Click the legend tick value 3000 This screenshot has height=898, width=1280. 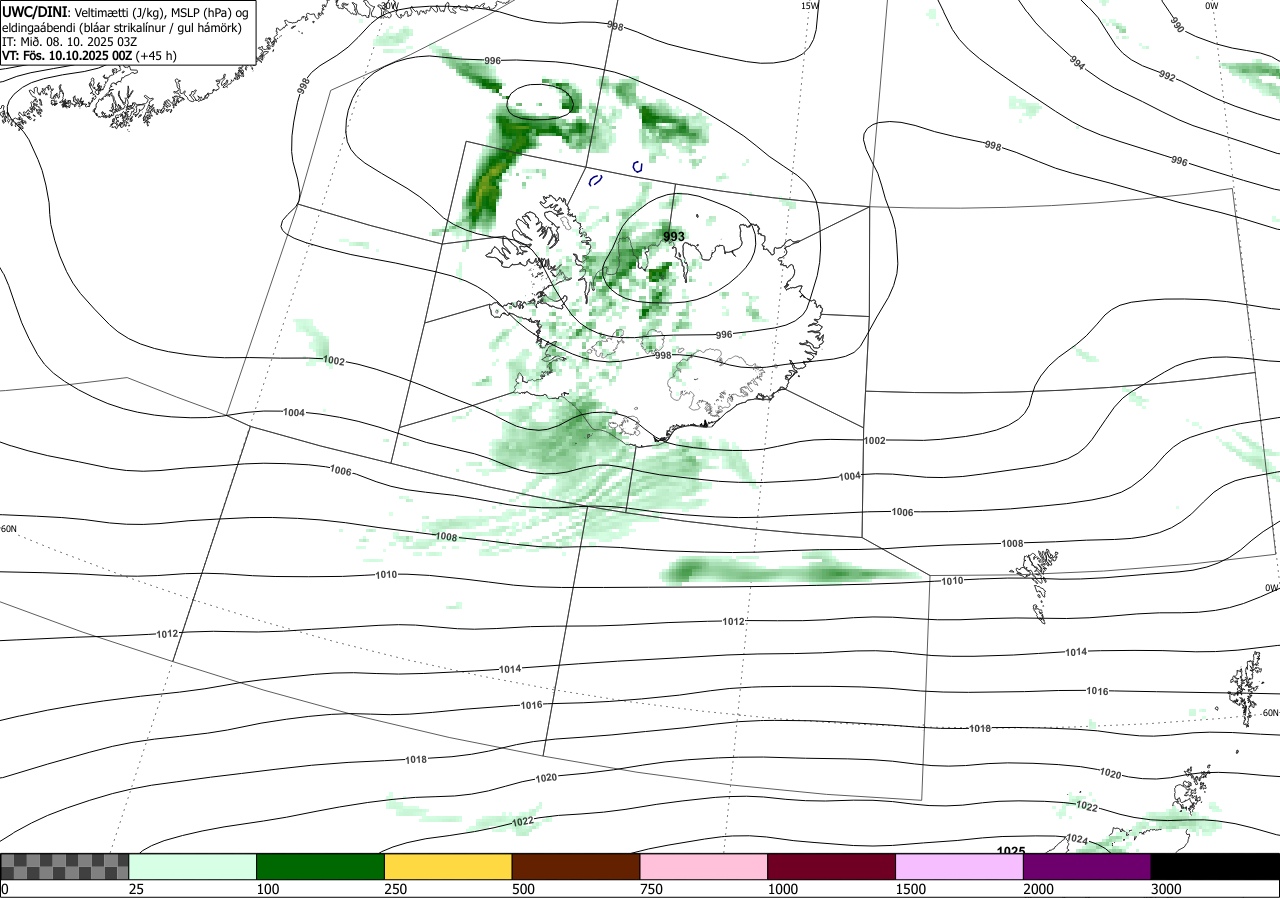point(1166,889)
